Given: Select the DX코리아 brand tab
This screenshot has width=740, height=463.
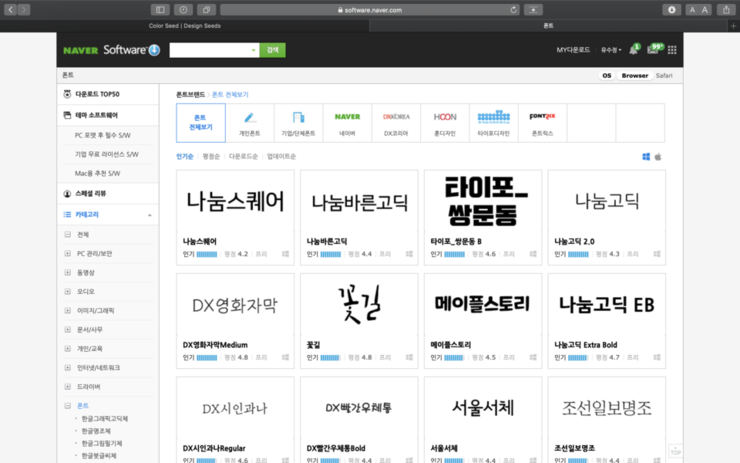Looking at the screenshot, I should (396, 123).
